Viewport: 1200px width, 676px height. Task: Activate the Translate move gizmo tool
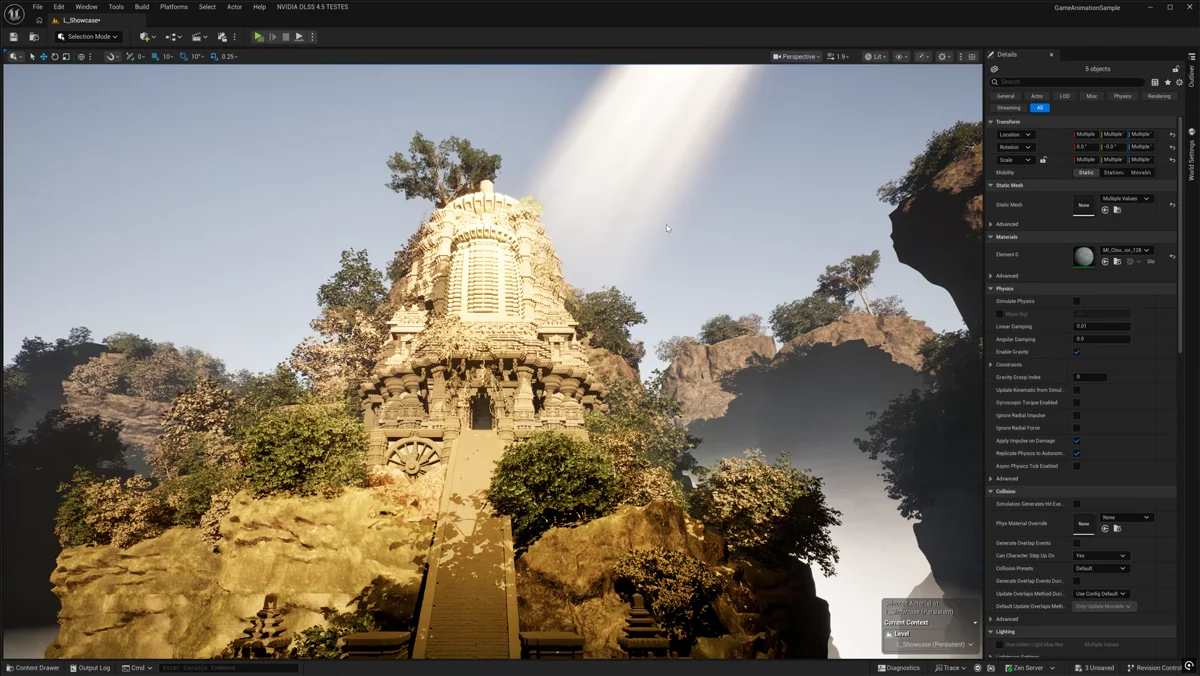tap(43, 57)
